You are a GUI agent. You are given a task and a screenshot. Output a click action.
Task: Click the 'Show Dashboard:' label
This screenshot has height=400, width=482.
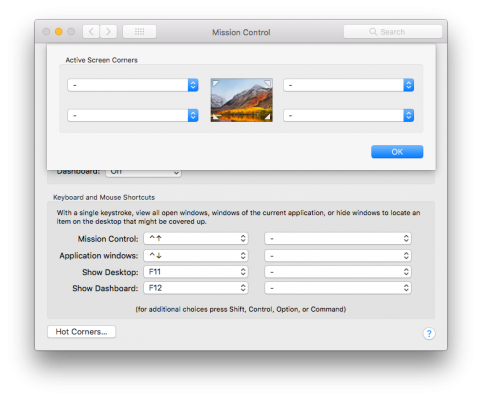[105, 288]
